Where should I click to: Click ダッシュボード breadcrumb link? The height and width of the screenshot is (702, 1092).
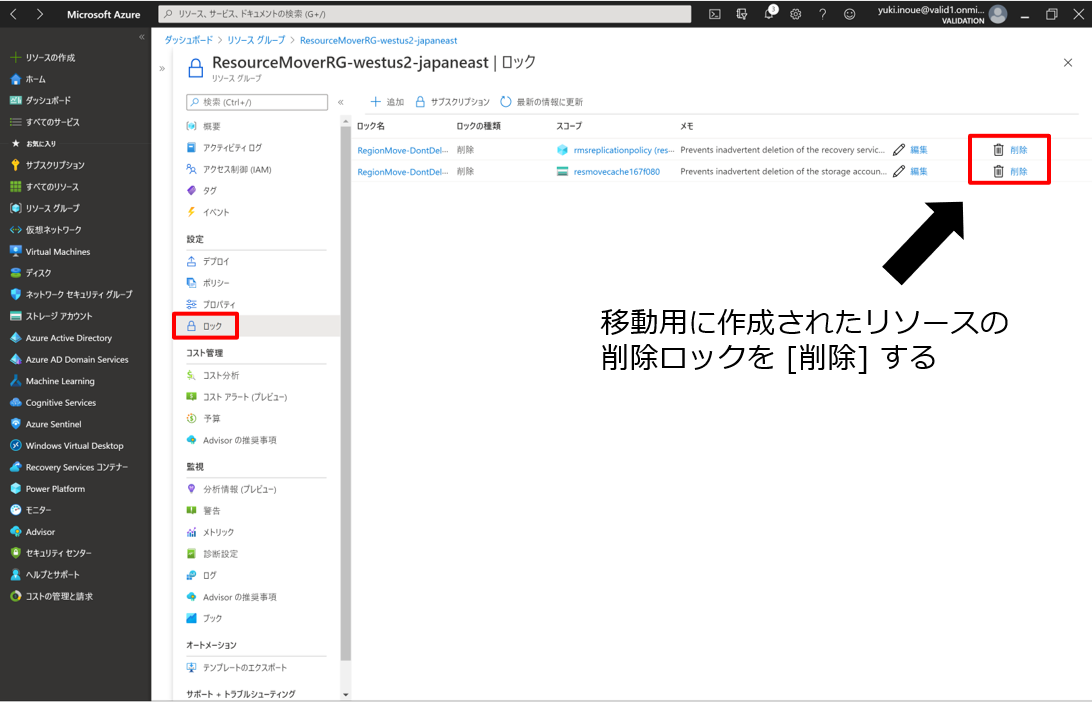pyautogui.click(x=189, y=40)
